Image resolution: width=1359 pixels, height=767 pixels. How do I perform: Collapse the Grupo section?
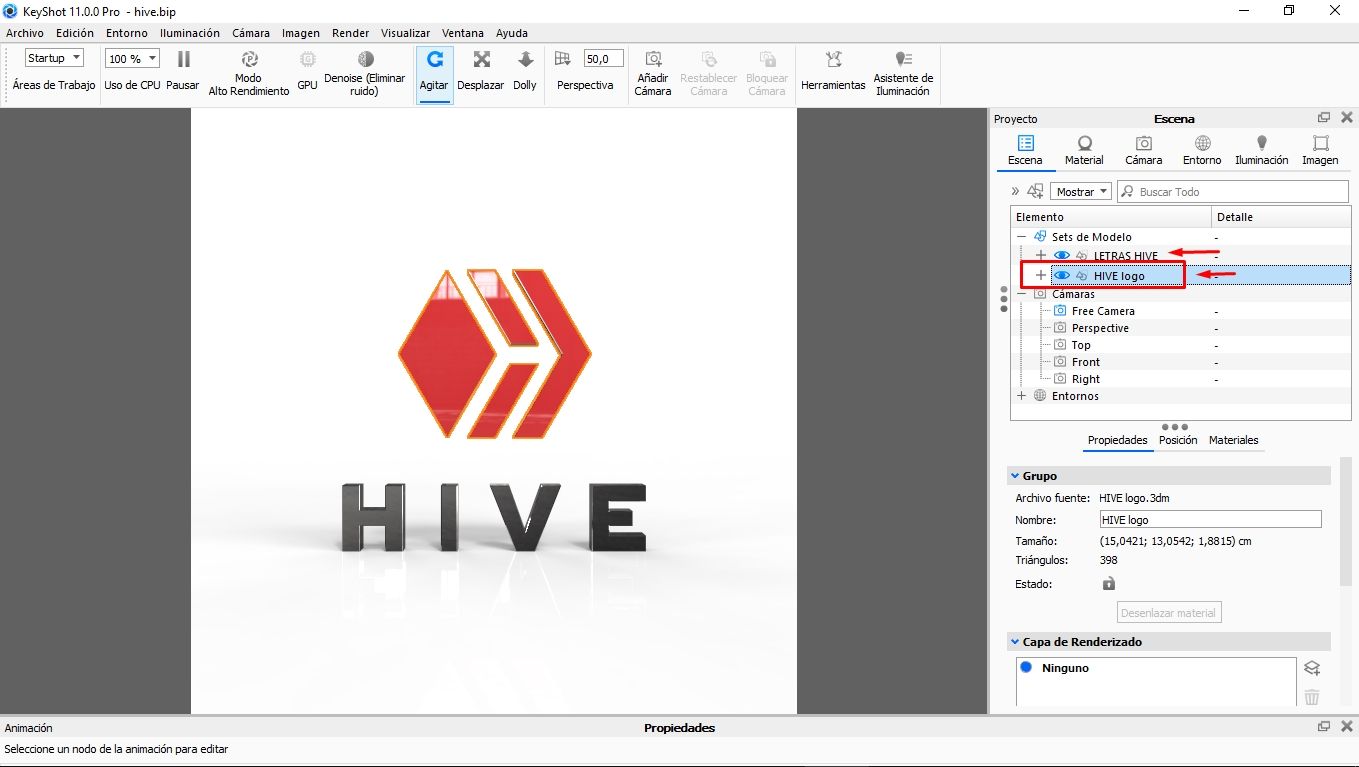point(1015,476)
